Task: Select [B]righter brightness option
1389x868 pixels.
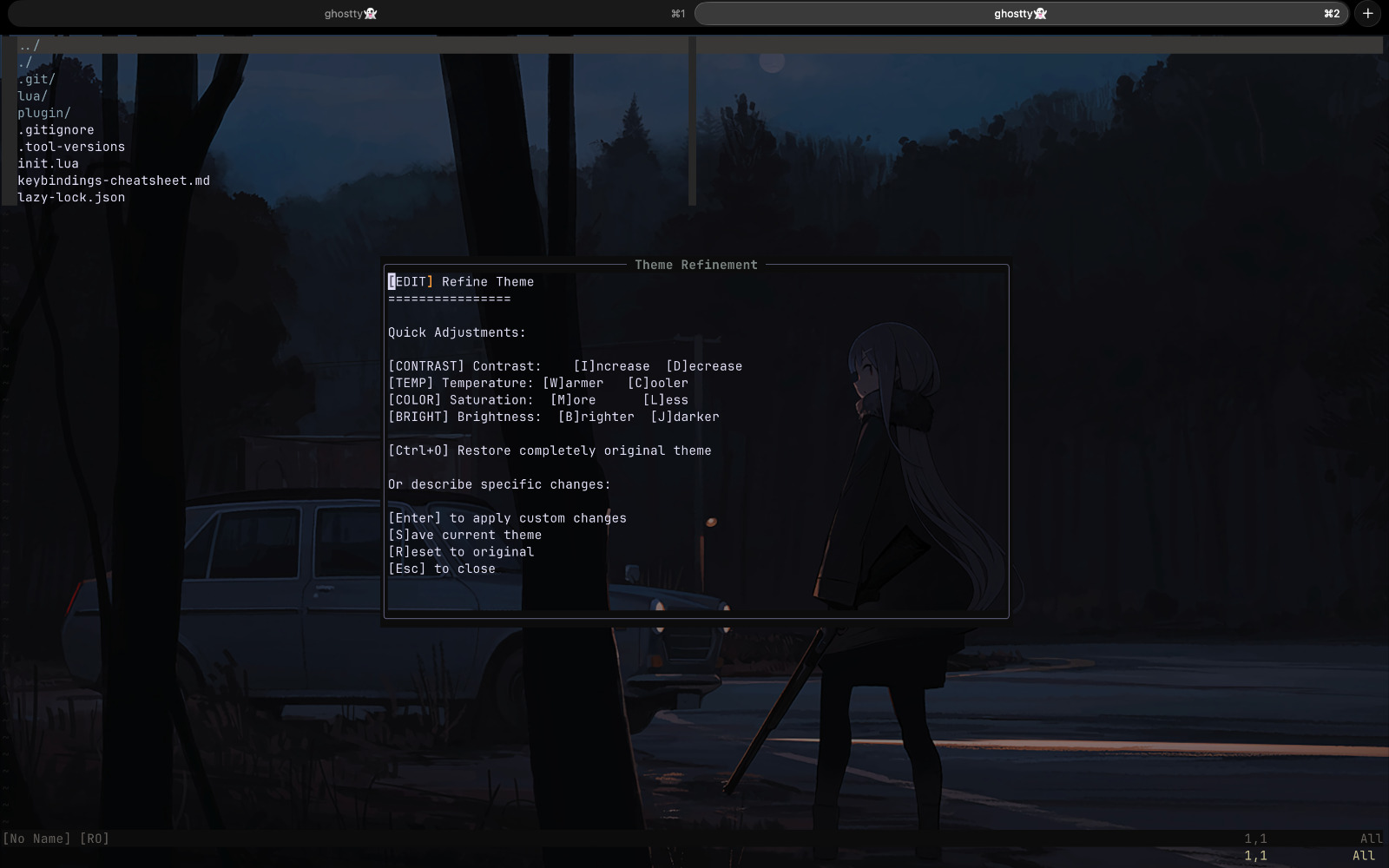Action: 595,417
